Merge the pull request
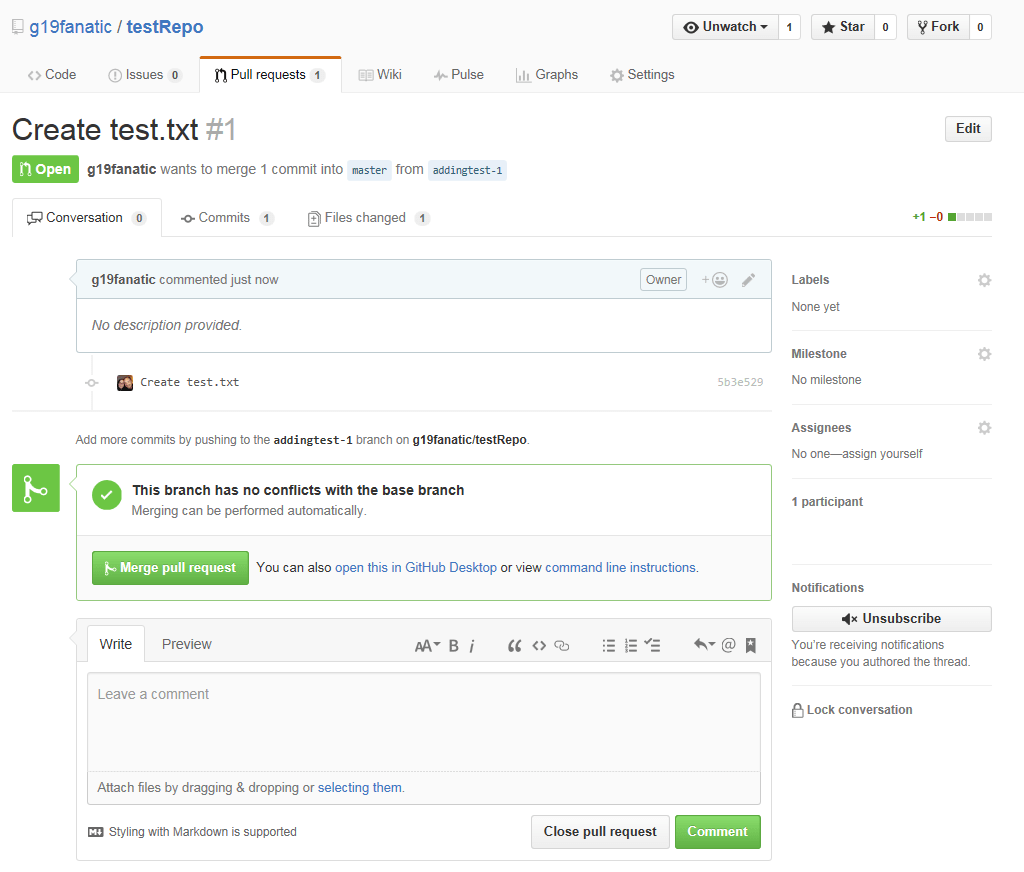 [x=170, y=568]
